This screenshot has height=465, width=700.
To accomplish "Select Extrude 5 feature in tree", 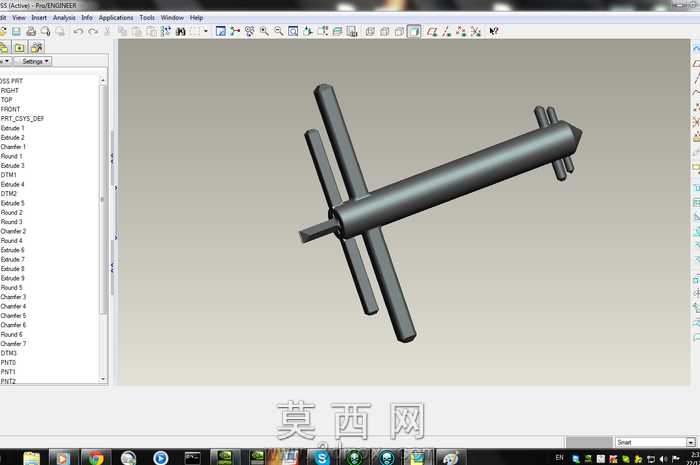I will 12,203.
